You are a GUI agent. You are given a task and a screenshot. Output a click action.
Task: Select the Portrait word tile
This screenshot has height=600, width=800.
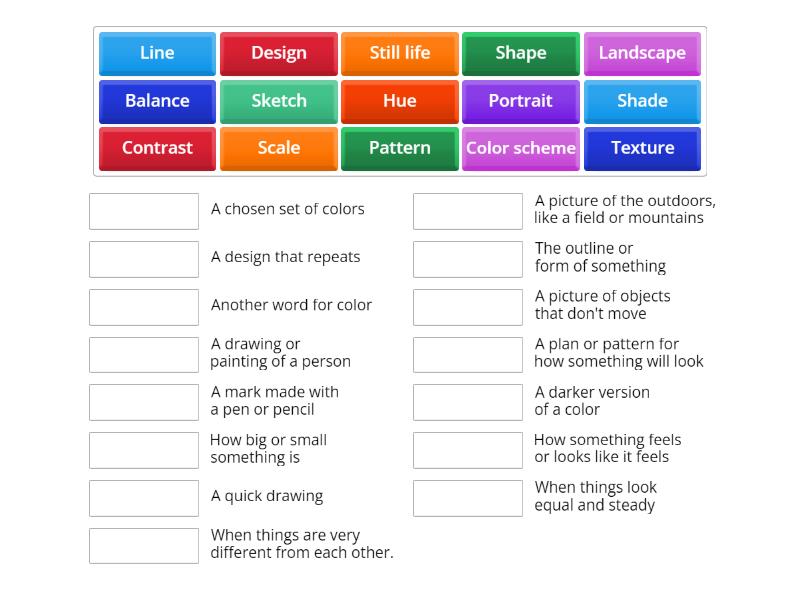(520, 101)
